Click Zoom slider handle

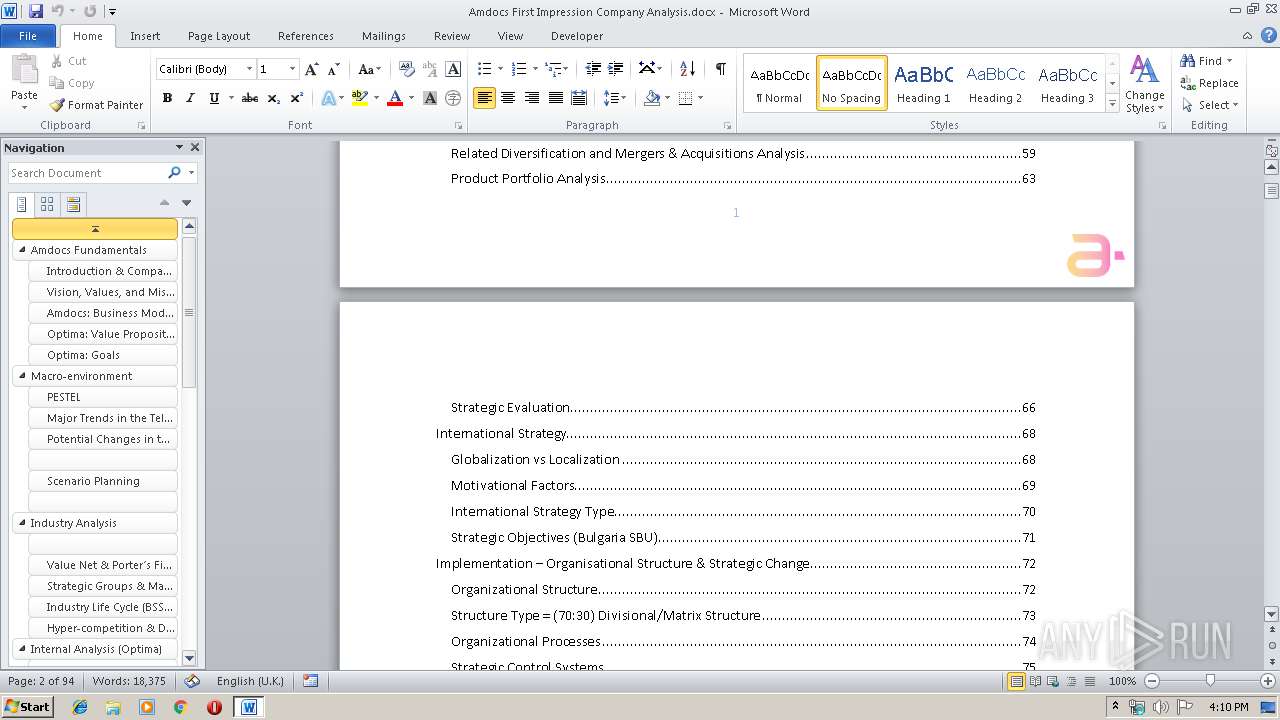point(1210,681)
